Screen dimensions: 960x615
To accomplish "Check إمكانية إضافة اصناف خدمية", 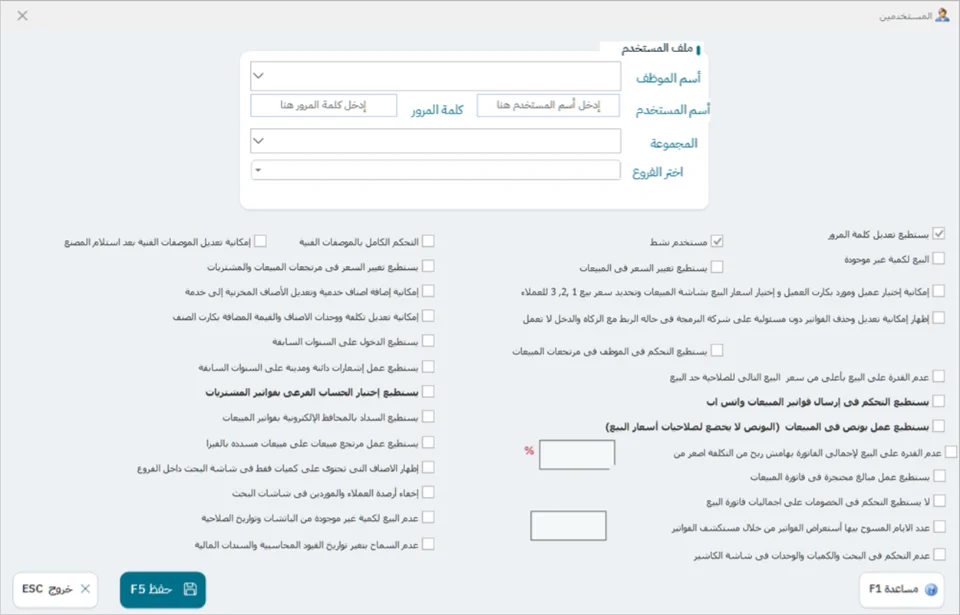I will 429,291.
